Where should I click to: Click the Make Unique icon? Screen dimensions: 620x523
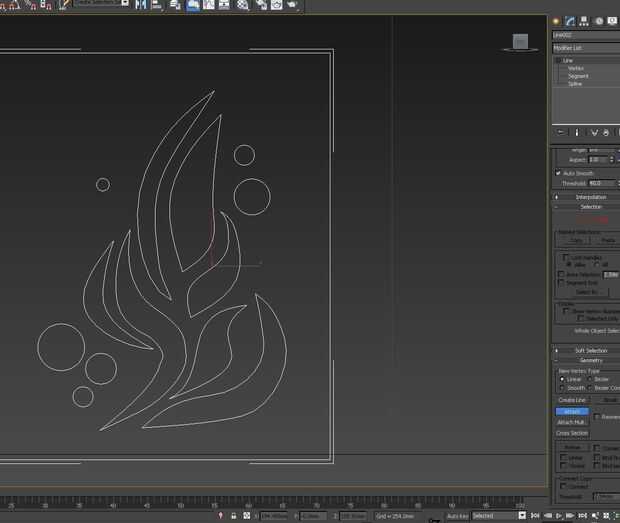[x=594, y=132]
